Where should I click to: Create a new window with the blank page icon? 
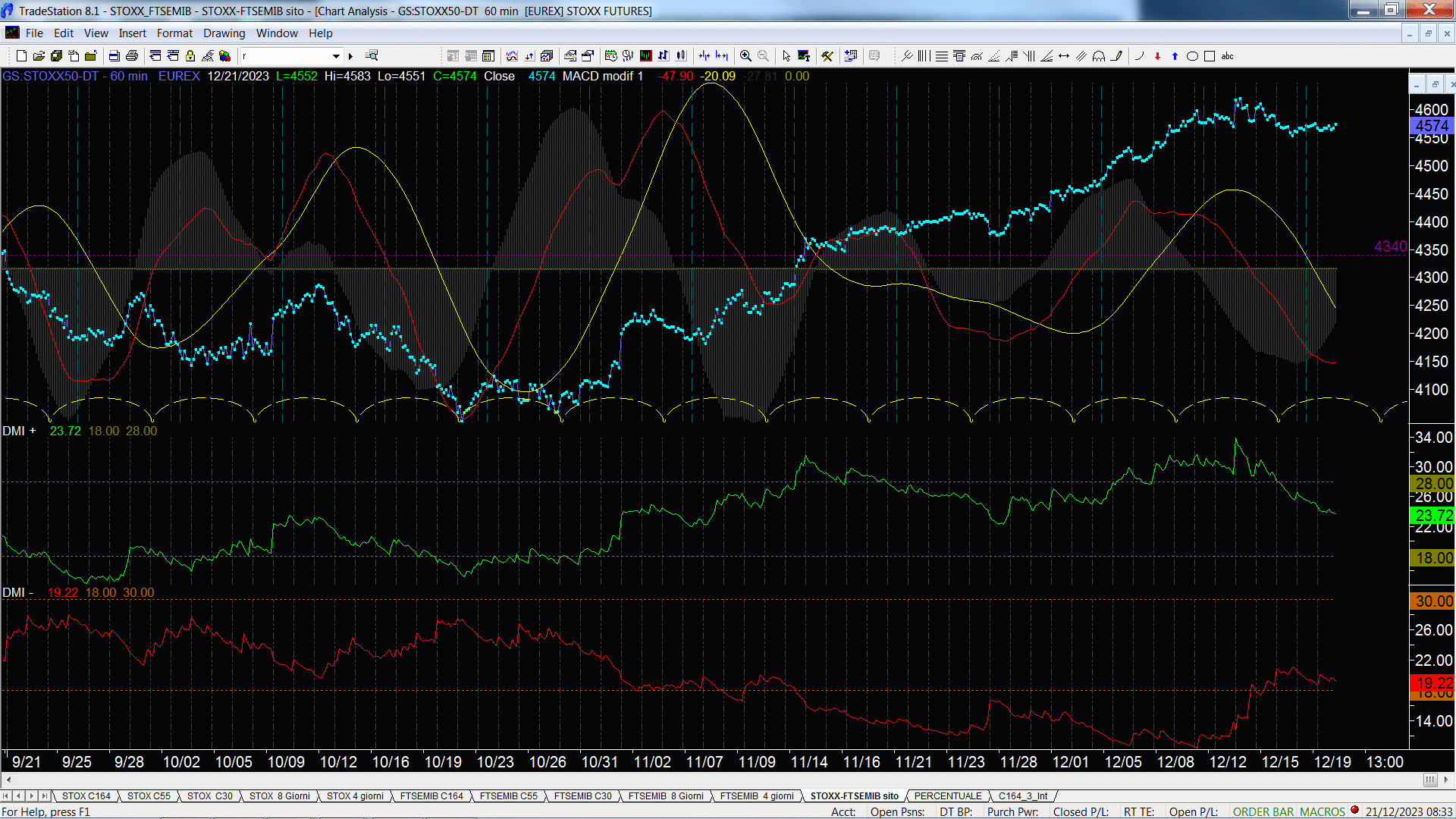click(21, 56)
